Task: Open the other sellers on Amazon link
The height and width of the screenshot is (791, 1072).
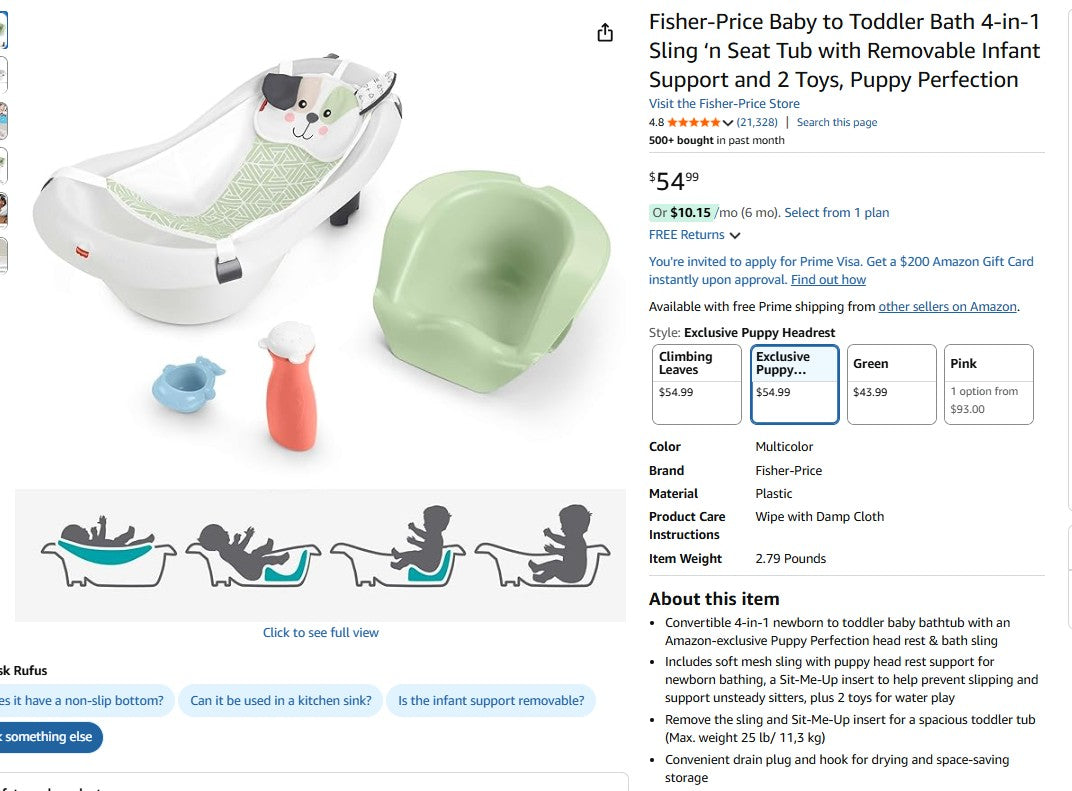Action: click(x=947, y=307)
